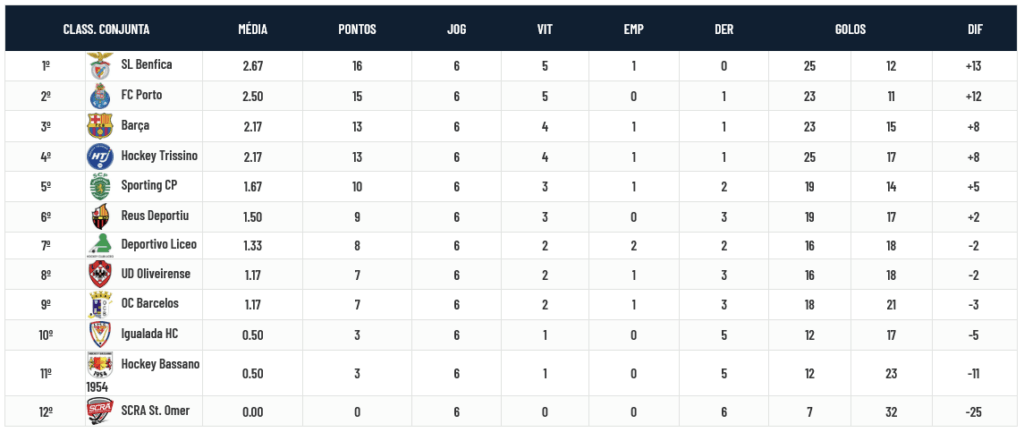Click the Hockey Trissino logo
This screenshot has height=432, width=1024.
tap(99, 157)
